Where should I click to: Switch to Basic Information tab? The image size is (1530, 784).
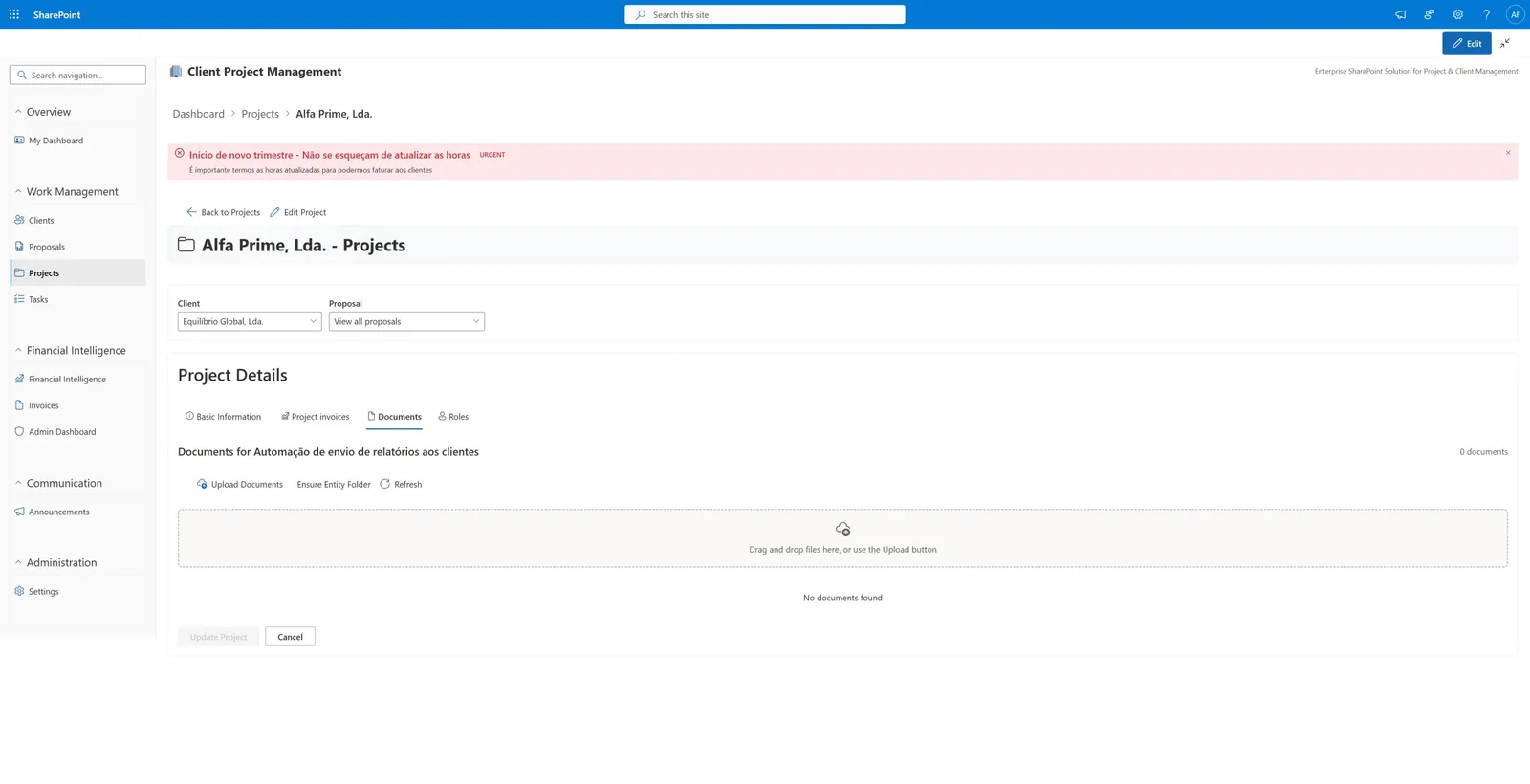coord(223,417)
